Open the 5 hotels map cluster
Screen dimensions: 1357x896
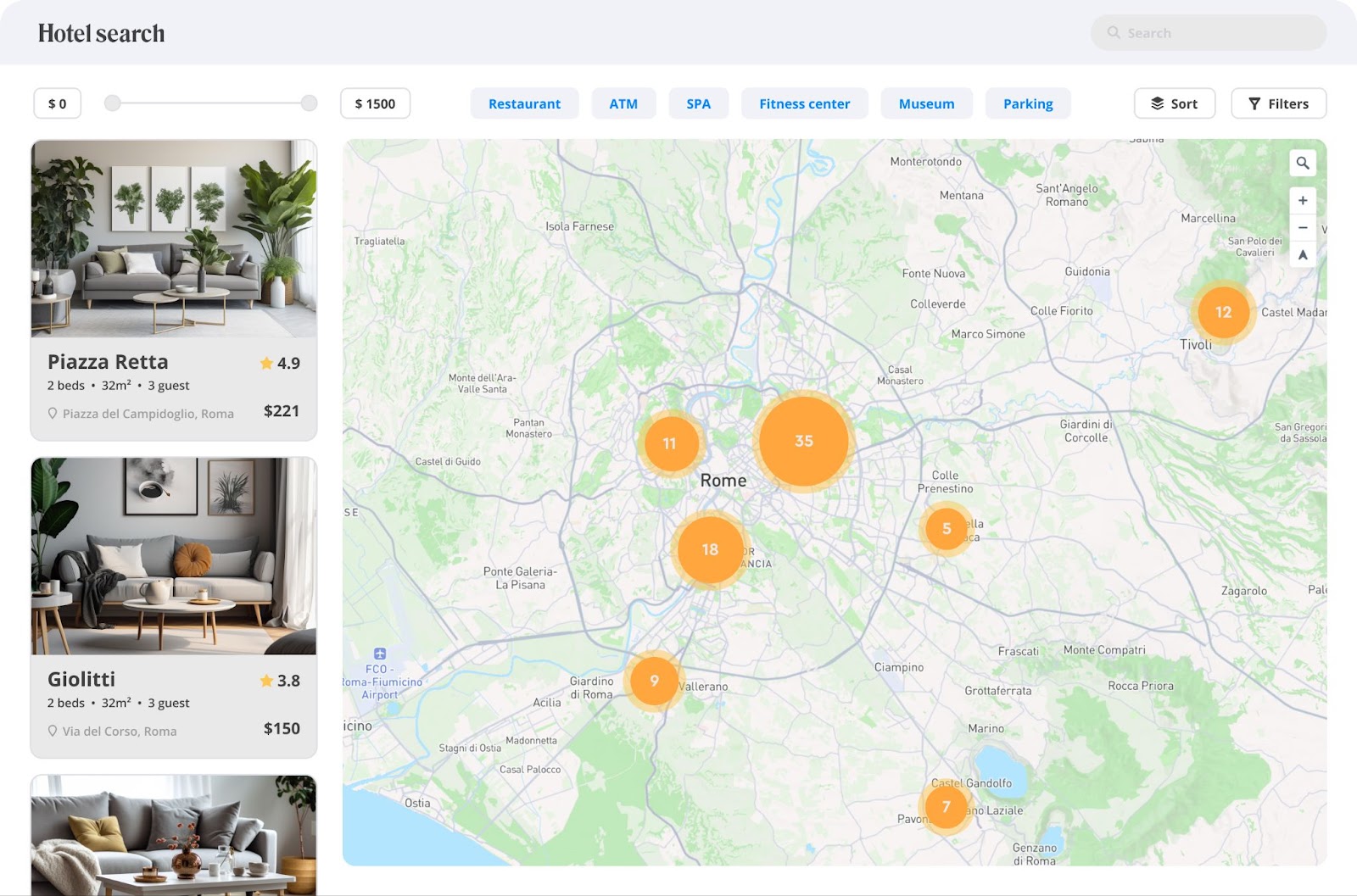tap(947, 529)
